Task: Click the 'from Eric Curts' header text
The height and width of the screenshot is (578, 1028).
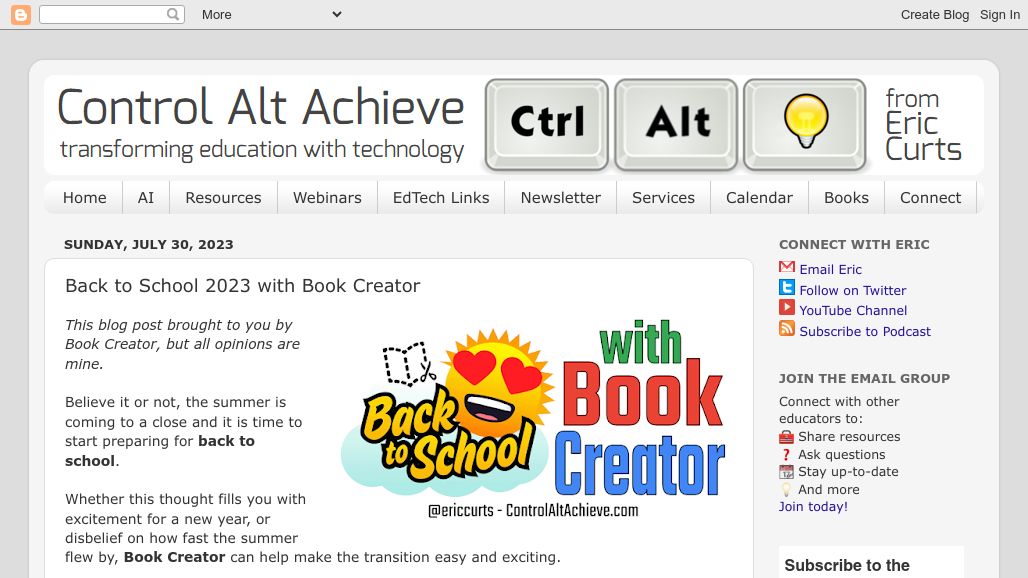Action: [923, 124]
